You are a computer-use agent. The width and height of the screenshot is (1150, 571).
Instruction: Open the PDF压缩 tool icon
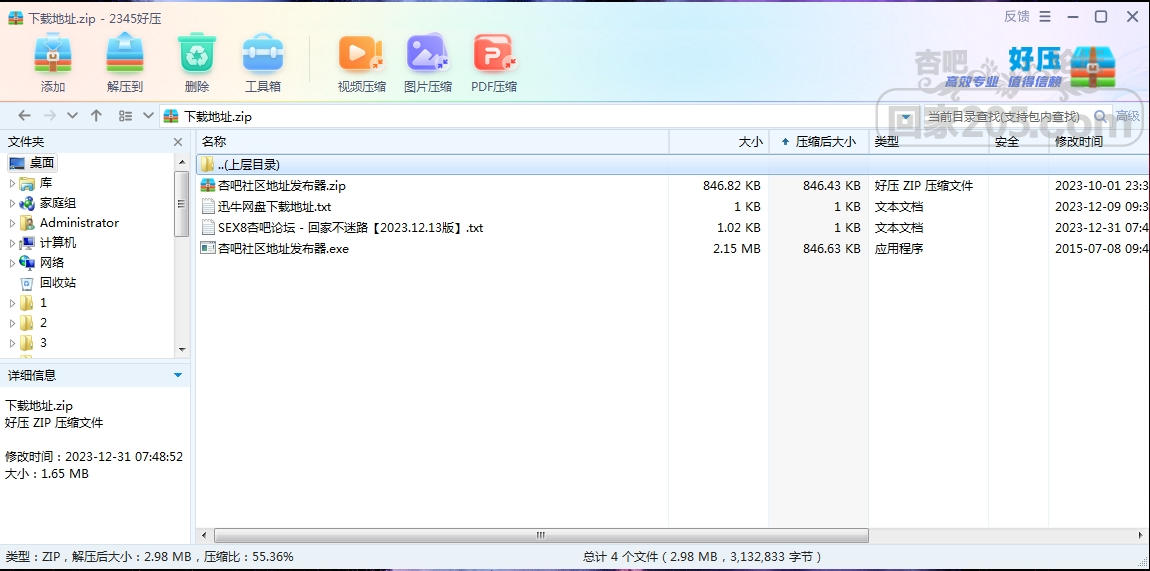click(x=495, y=54)
